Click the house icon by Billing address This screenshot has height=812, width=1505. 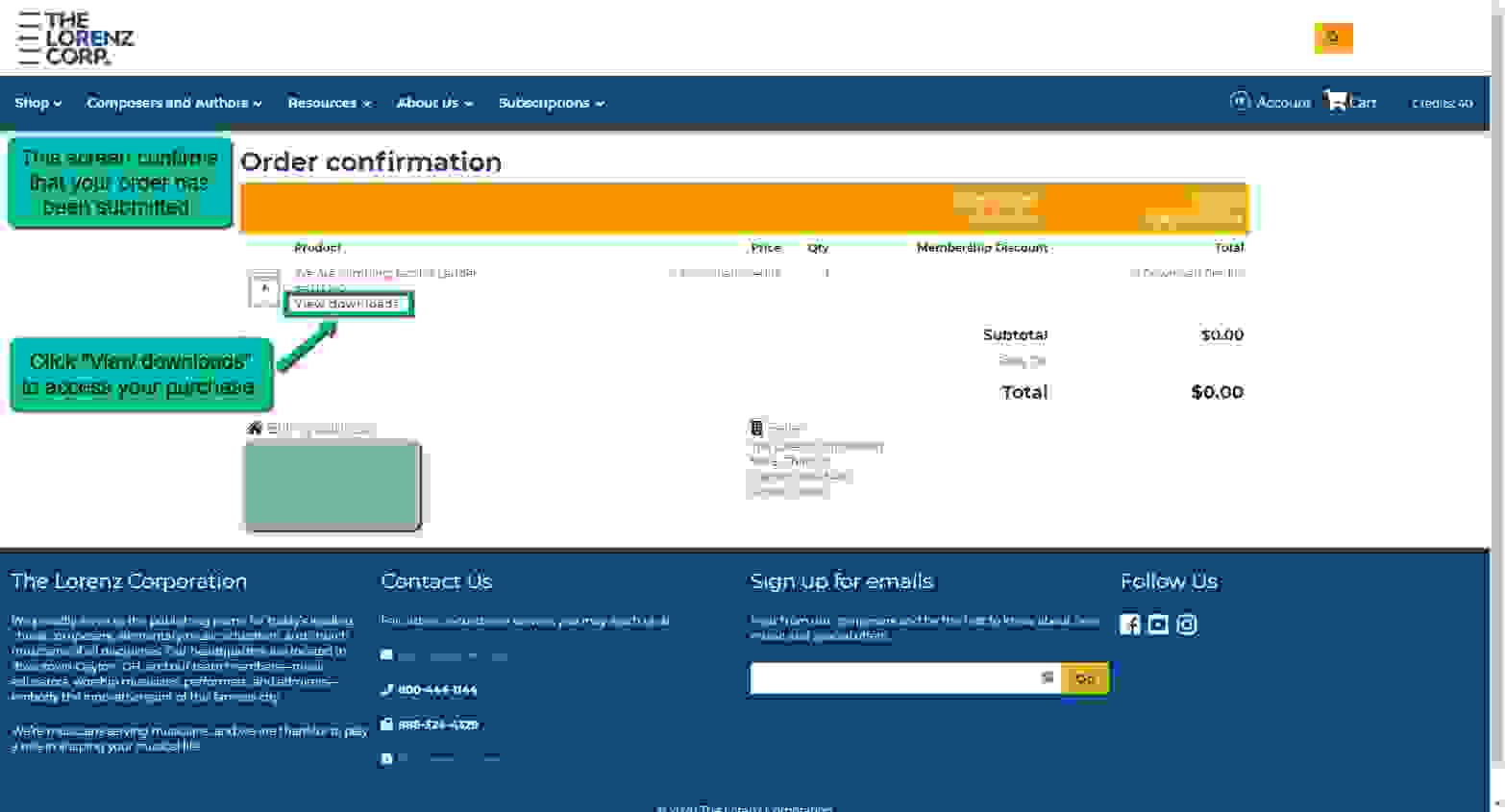255,428
